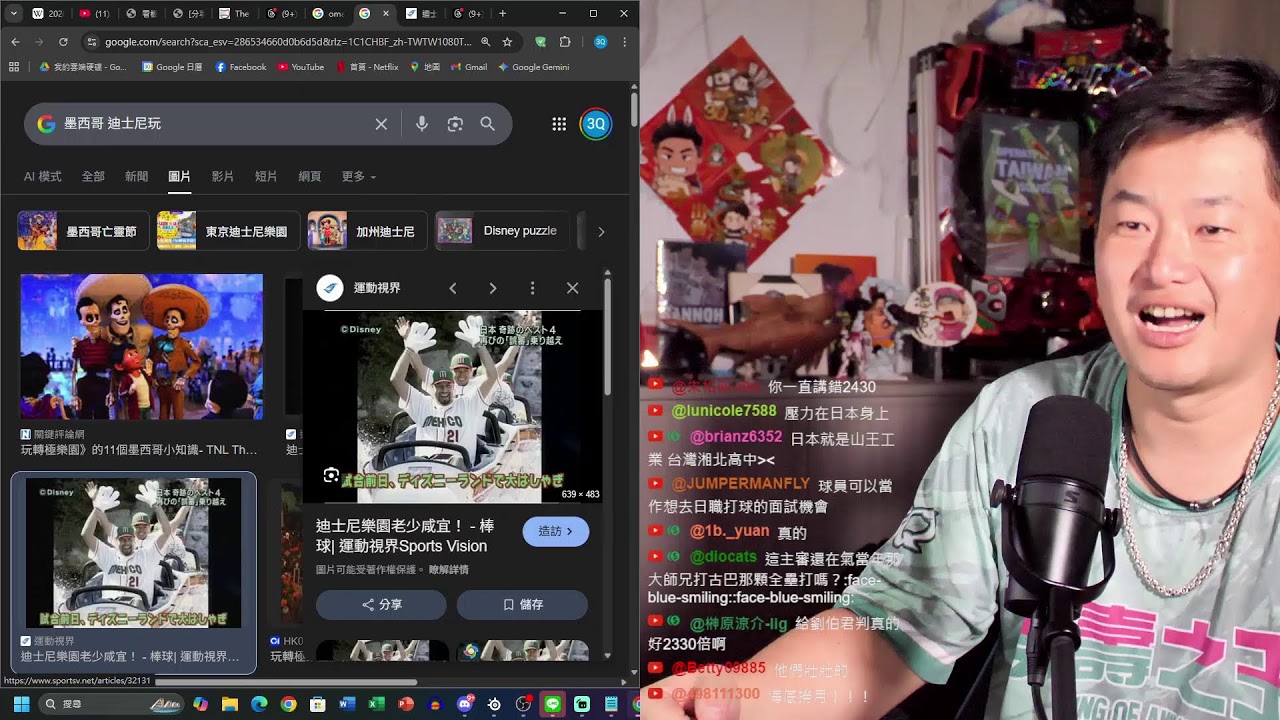Launch Microsoft Edge from taskbar
This screenshot has width=1280, height=720.
click(259, 704)
